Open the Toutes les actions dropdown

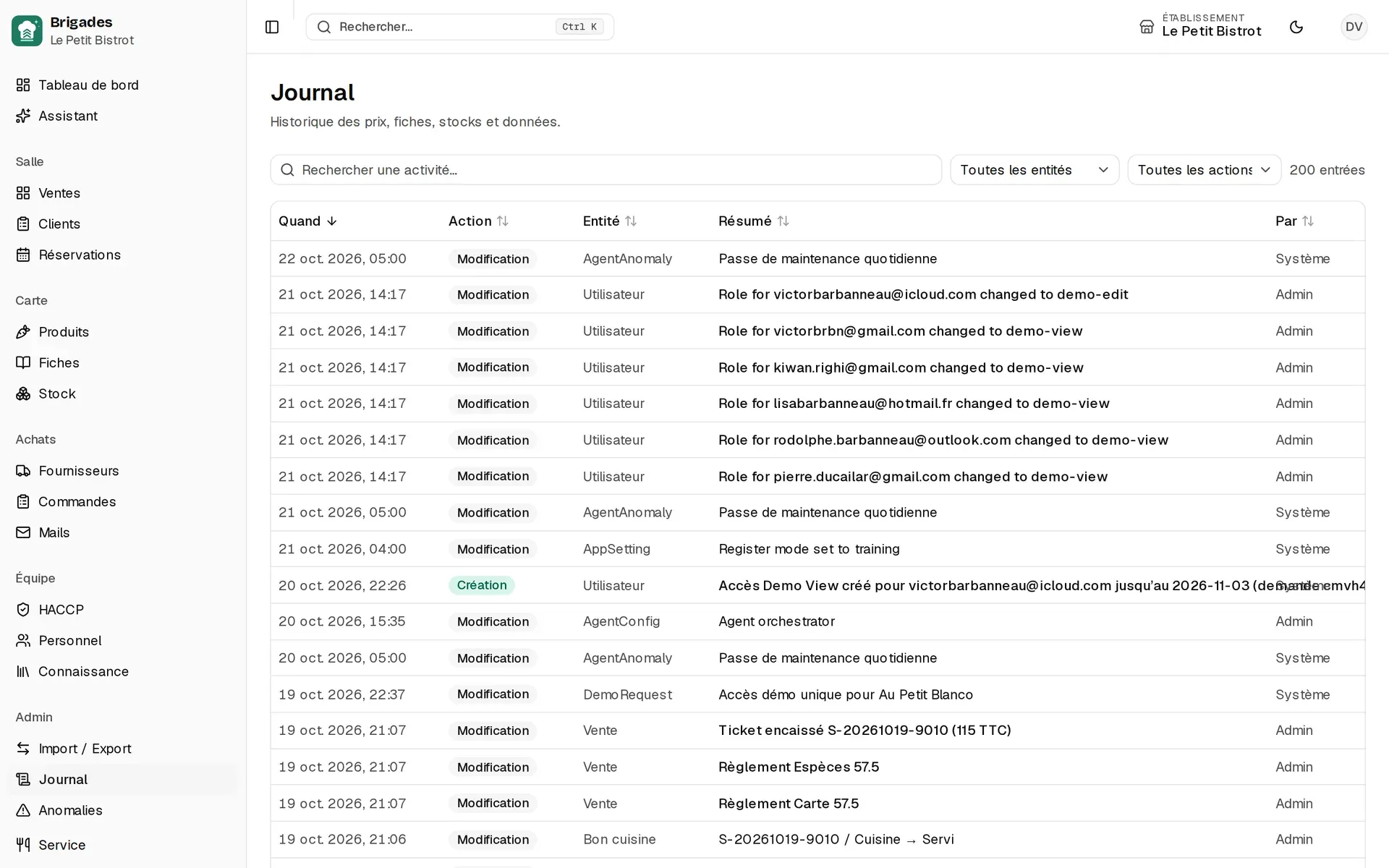point(1205,170)
